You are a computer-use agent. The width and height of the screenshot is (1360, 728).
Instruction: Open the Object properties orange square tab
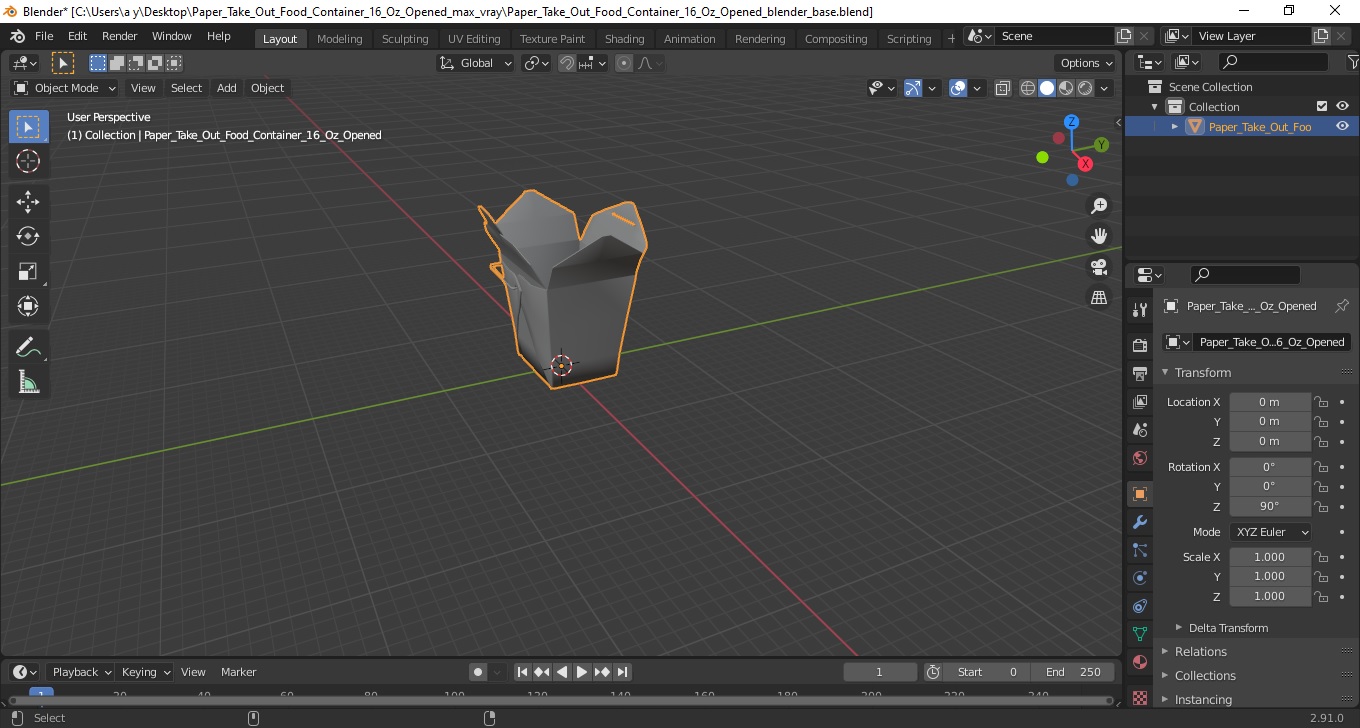click(1139, 494)
